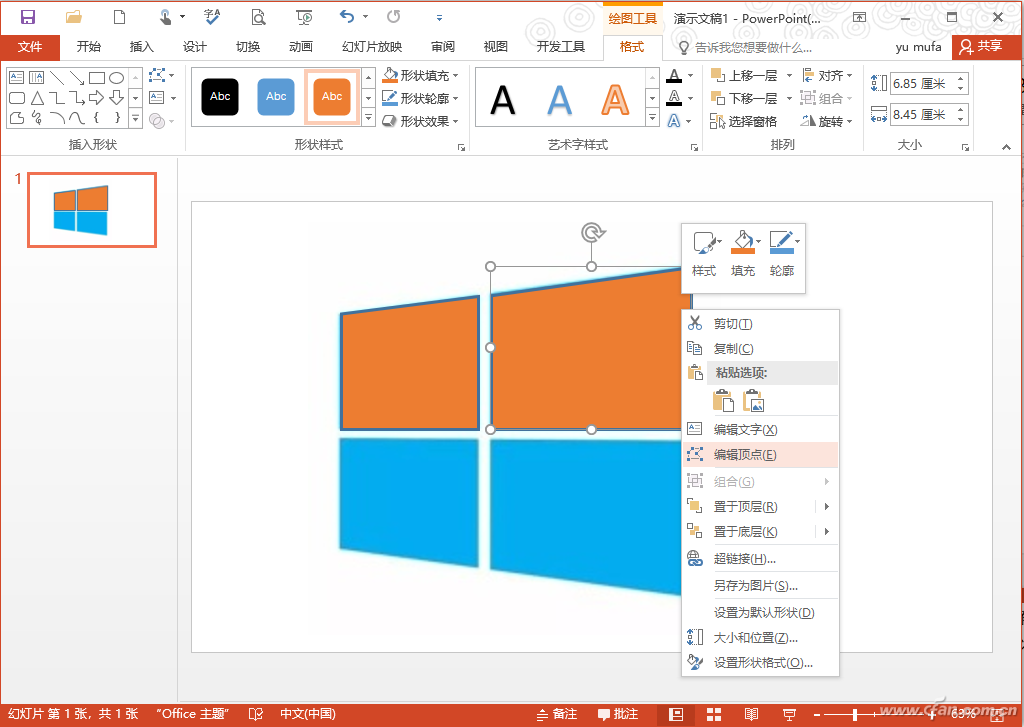1024x727 pixels.
Task: Switch to 设计 tab
Action: (x=195, y=47)
